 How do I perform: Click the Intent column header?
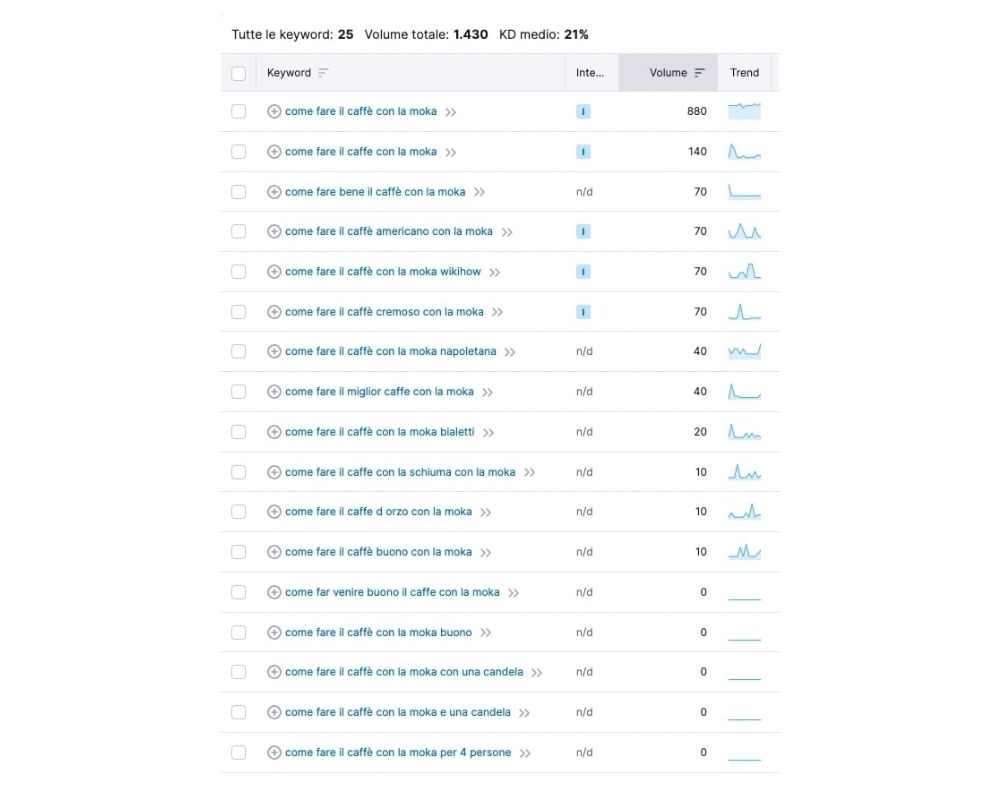(590, 73)
